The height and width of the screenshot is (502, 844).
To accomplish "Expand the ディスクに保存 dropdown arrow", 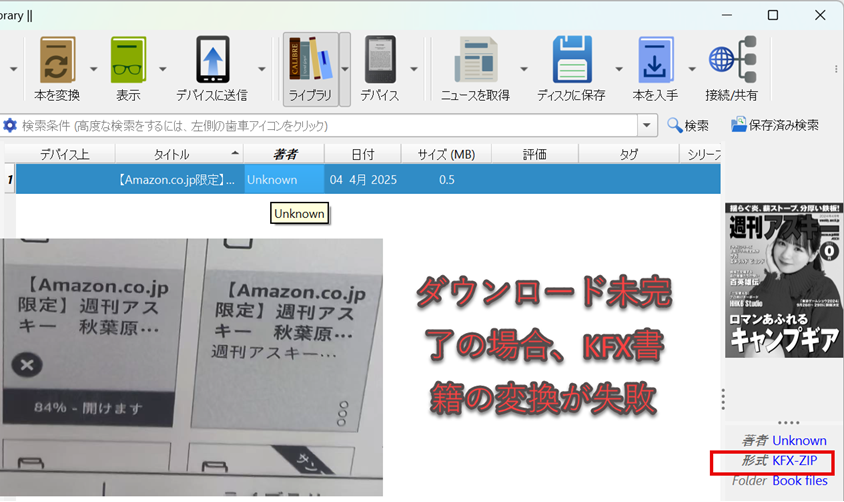I will (x=619, y=69).
